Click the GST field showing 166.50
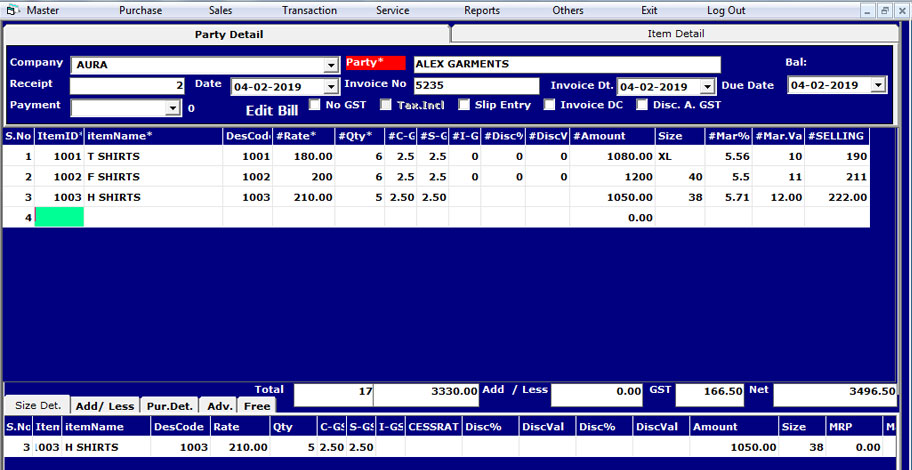The image size is (912, 470). [x=710, y=395]
